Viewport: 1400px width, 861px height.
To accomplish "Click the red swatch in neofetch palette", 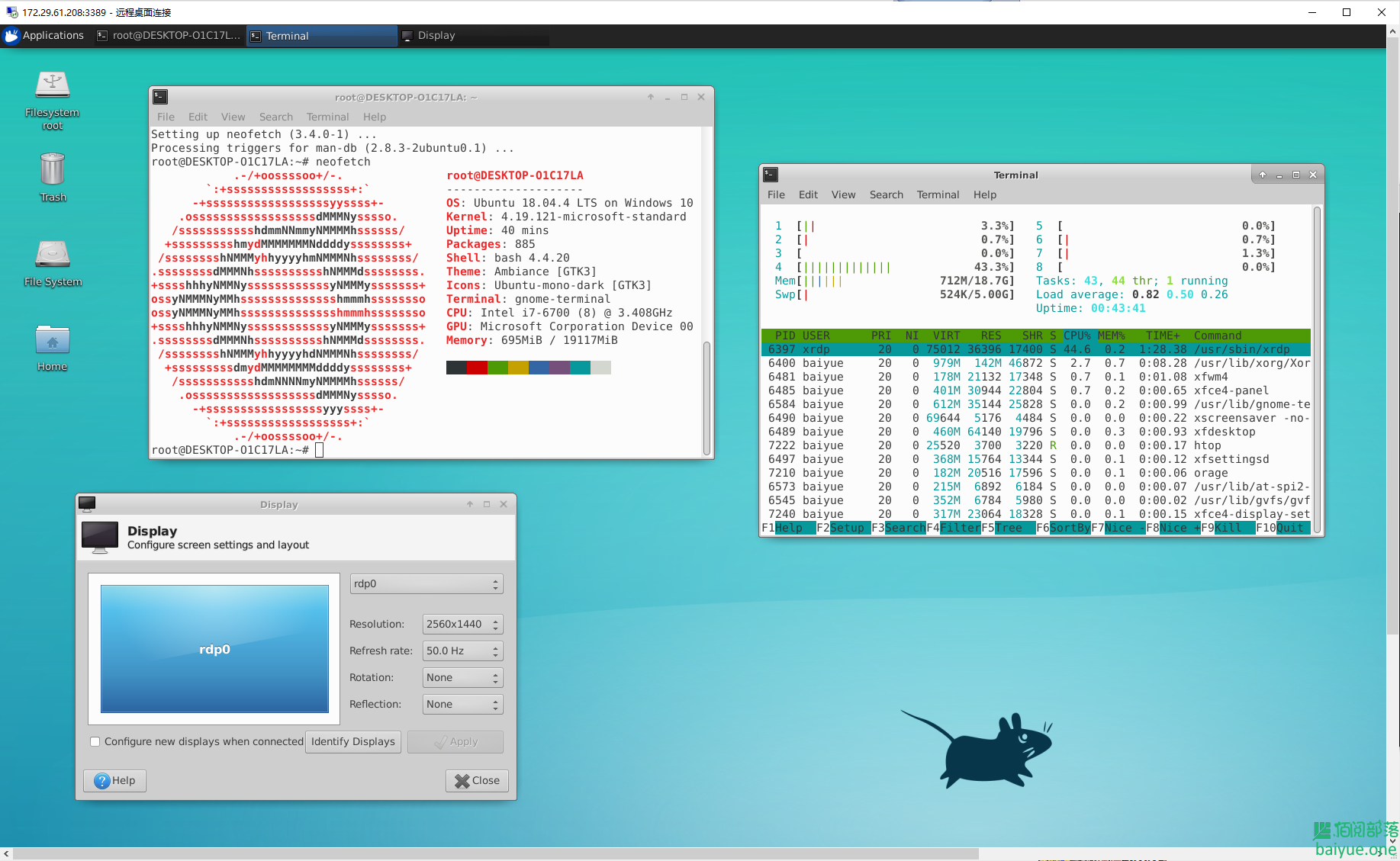I will click(477, 368).
